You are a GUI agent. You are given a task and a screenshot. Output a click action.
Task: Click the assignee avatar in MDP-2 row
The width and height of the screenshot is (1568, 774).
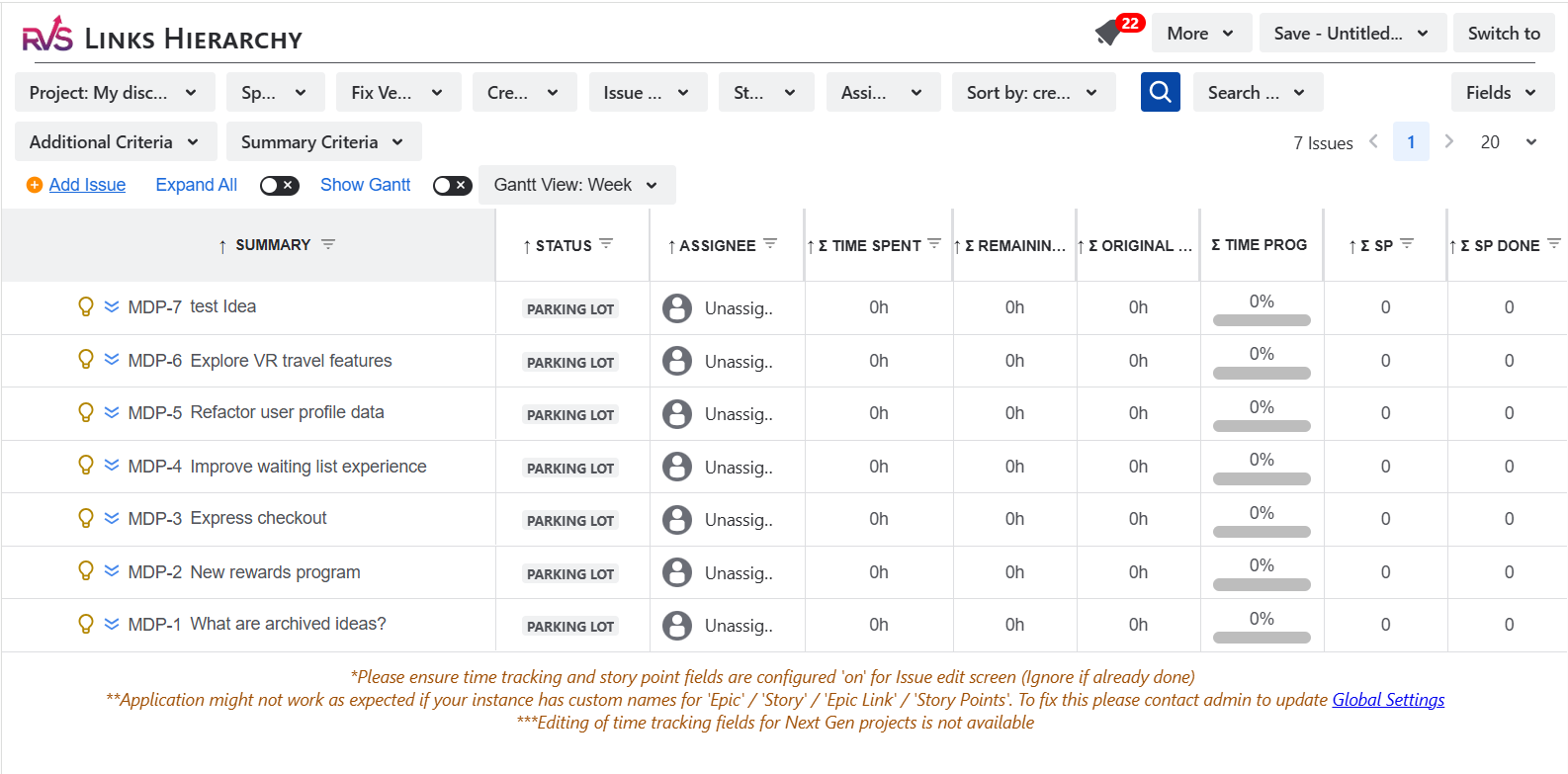(x=677, y=572)
